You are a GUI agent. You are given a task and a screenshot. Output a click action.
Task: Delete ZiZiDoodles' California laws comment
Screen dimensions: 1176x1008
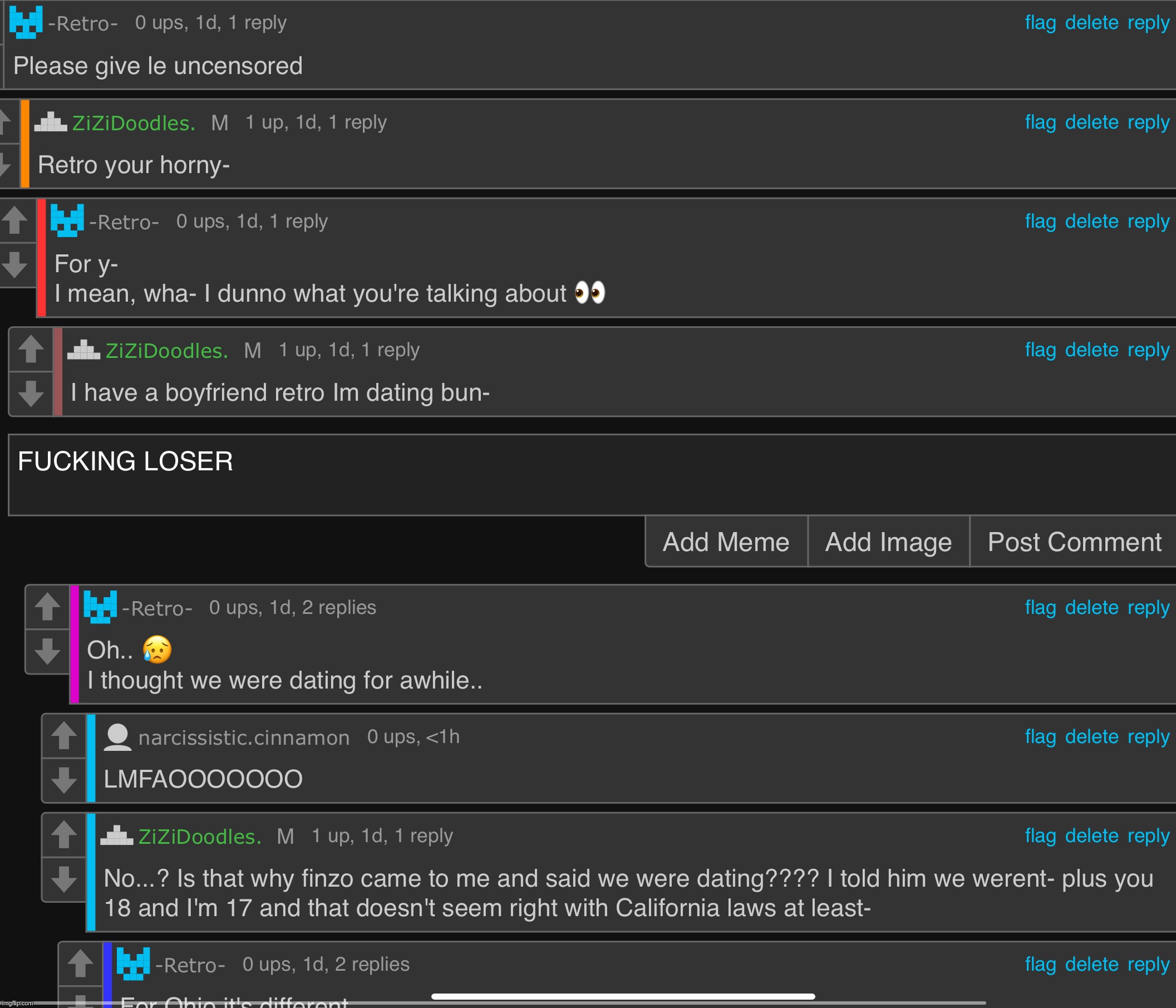[x=1091, y=836]
